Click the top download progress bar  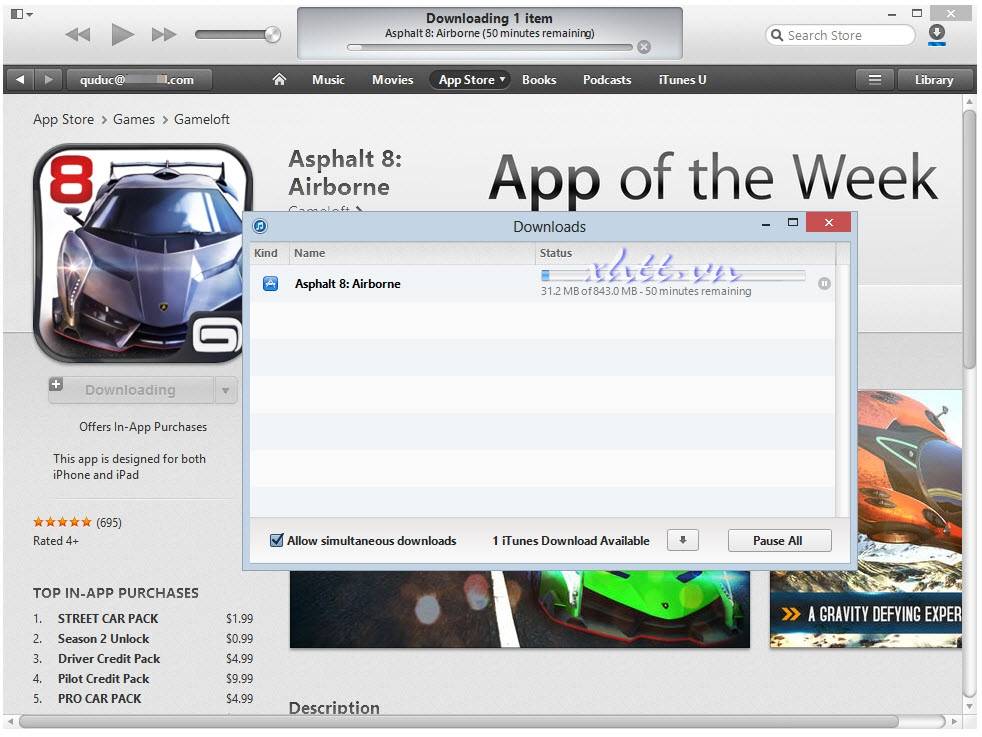pos(489,47)
